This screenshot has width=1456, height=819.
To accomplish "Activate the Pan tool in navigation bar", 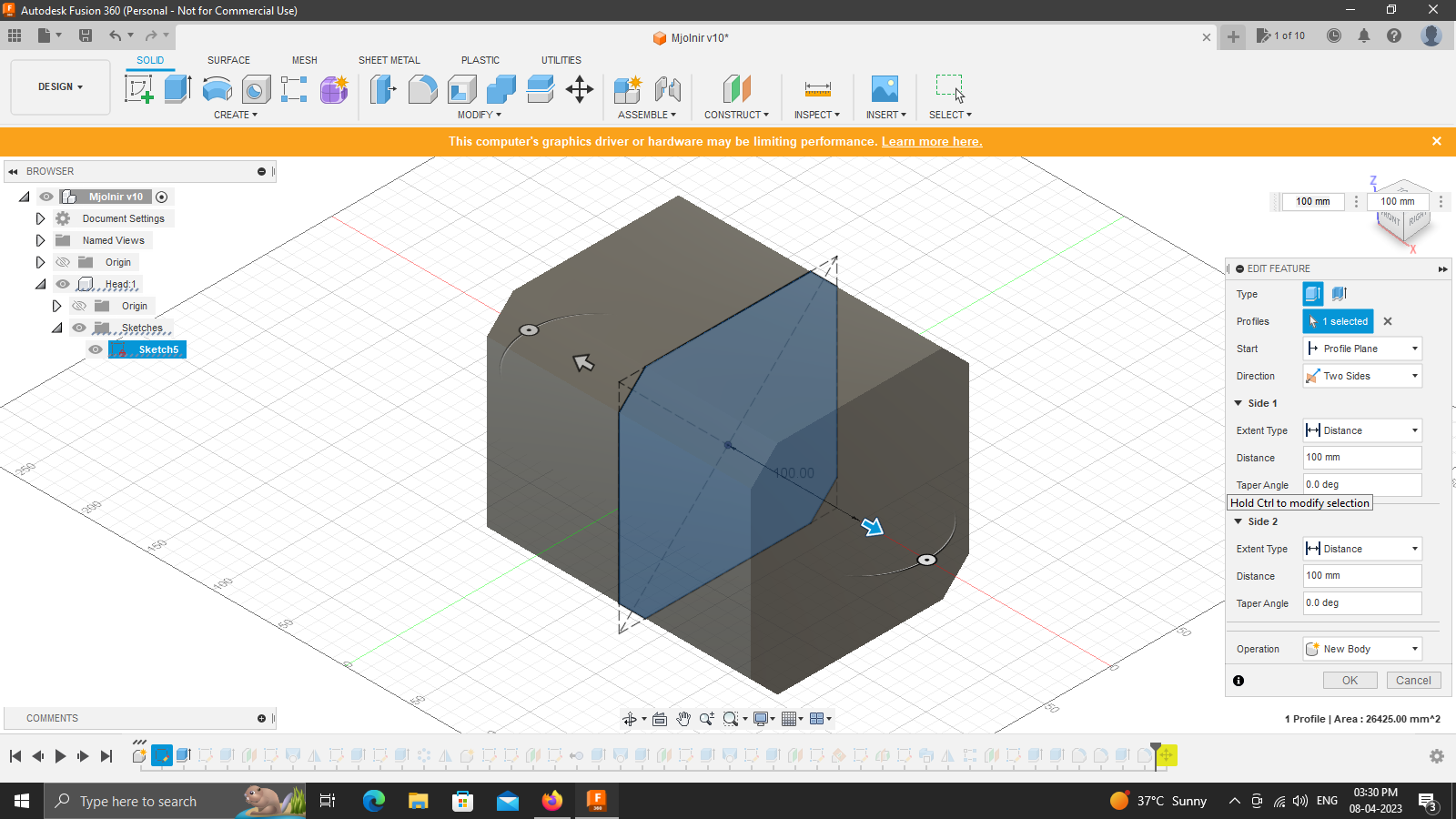I will 684,718.
